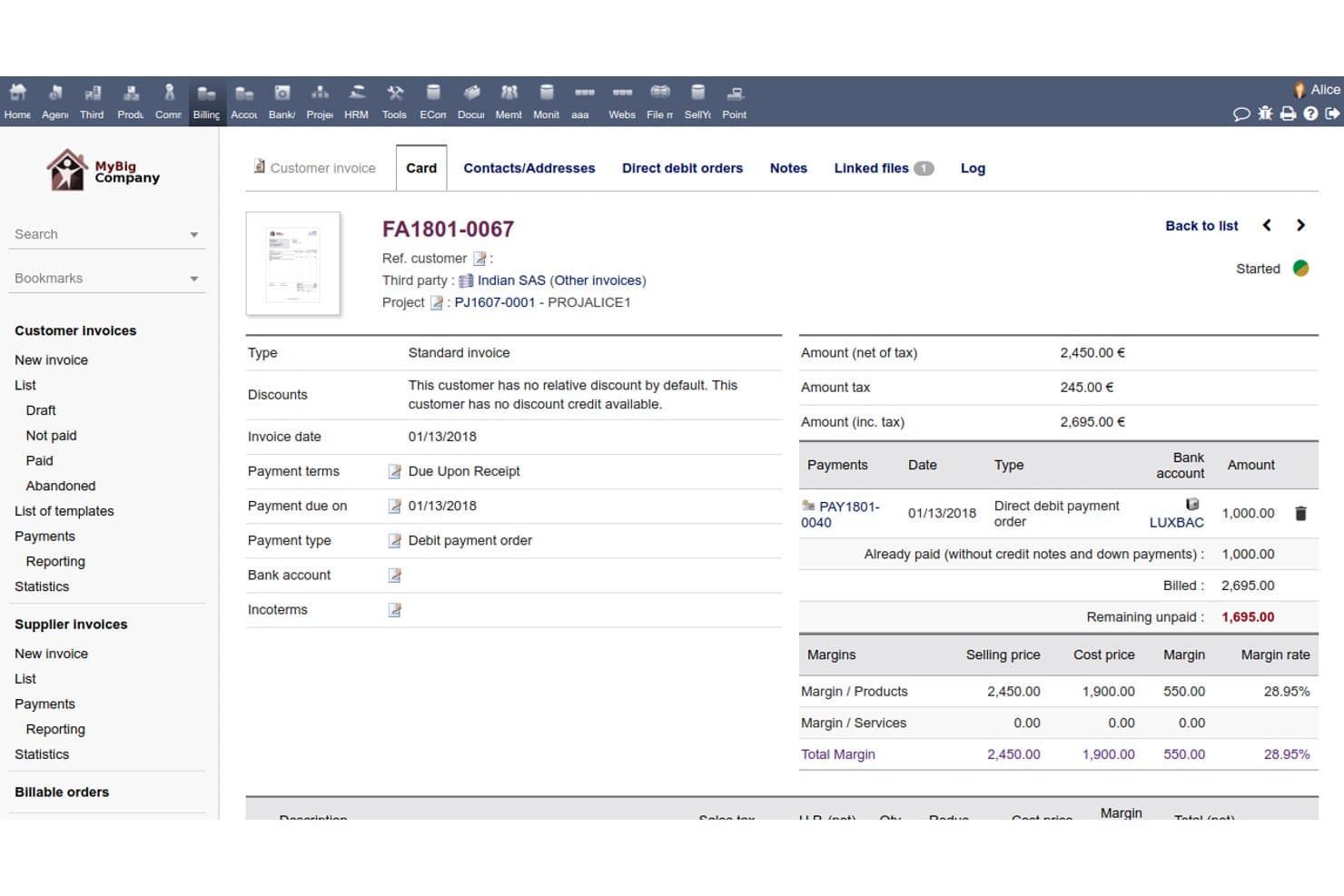Click the logout icon
Viewport: 1344px width, 896px height.
(1332, 113)
